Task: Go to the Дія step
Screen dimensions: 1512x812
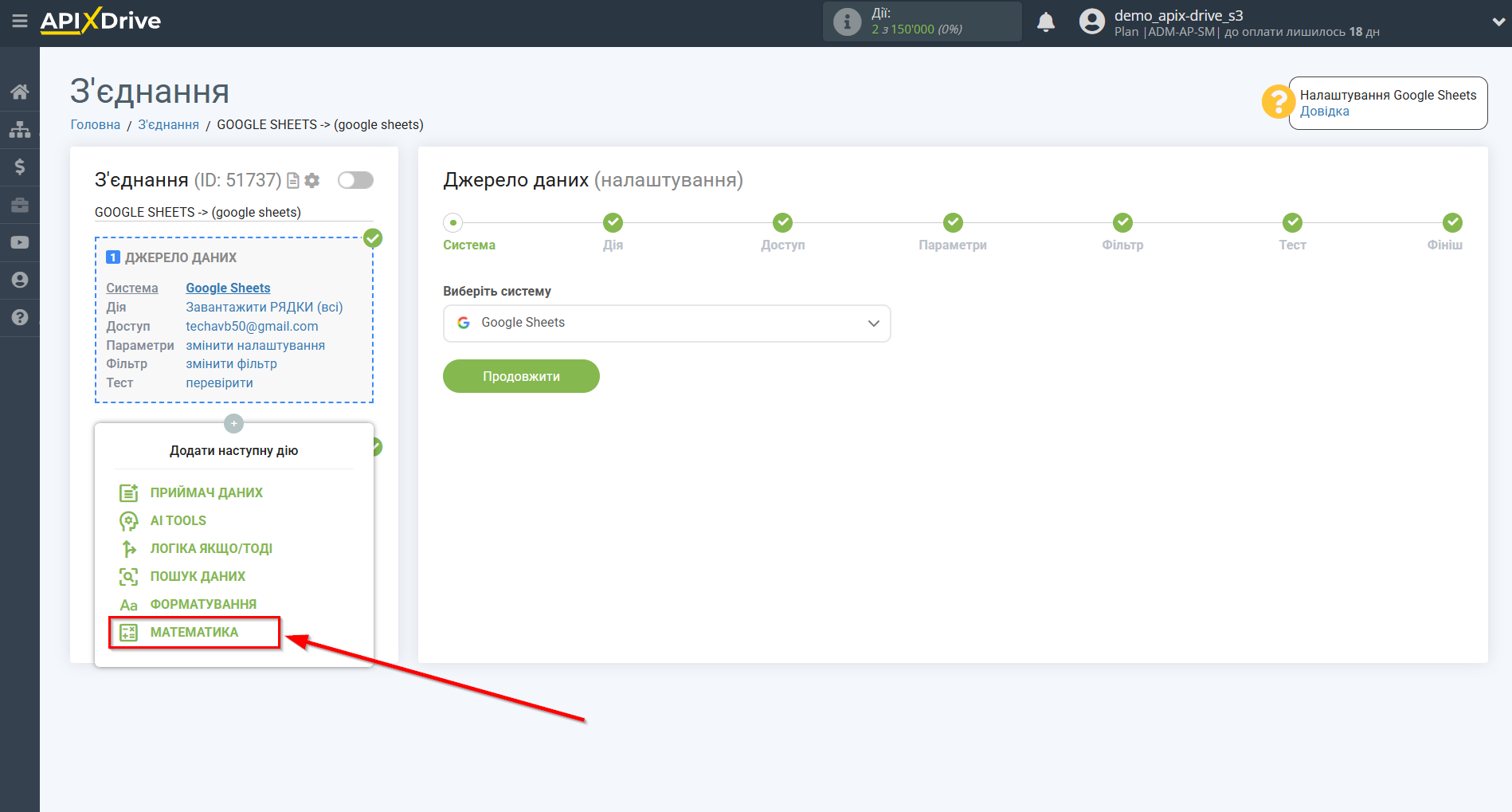Action: pos(613,223)
